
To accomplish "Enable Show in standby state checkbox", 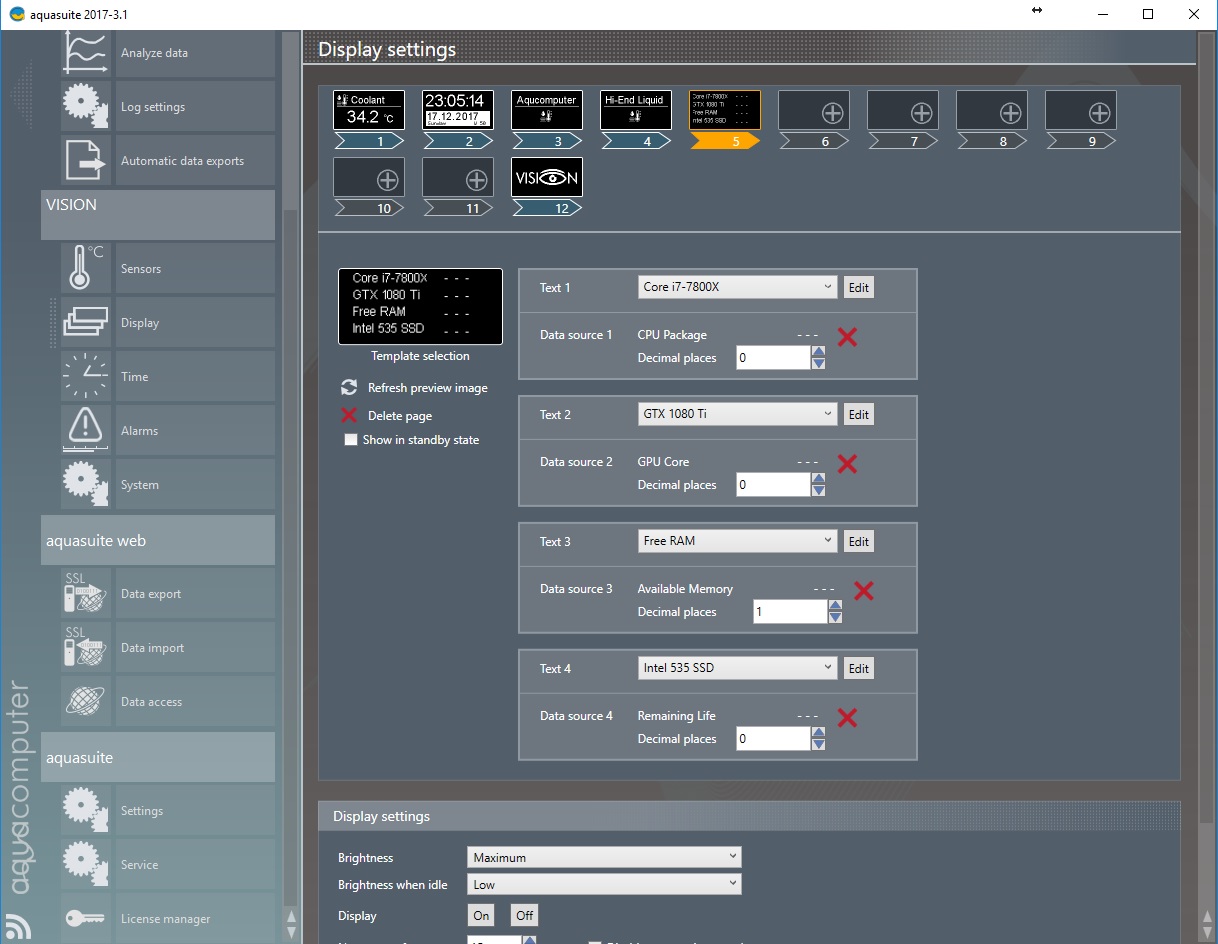I will click(351, 440).
